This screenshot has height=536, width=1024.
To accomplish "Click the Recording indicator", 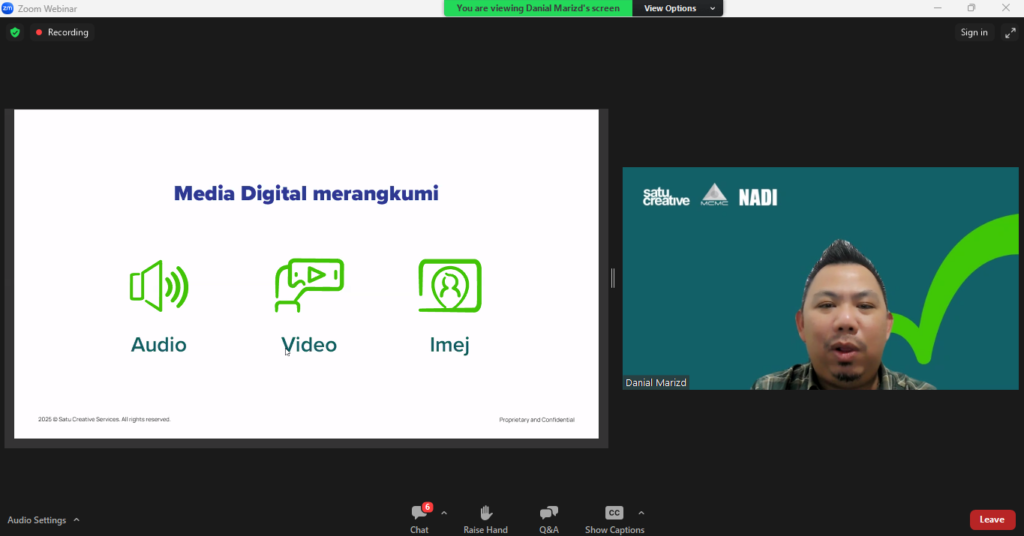I will 62,32.
